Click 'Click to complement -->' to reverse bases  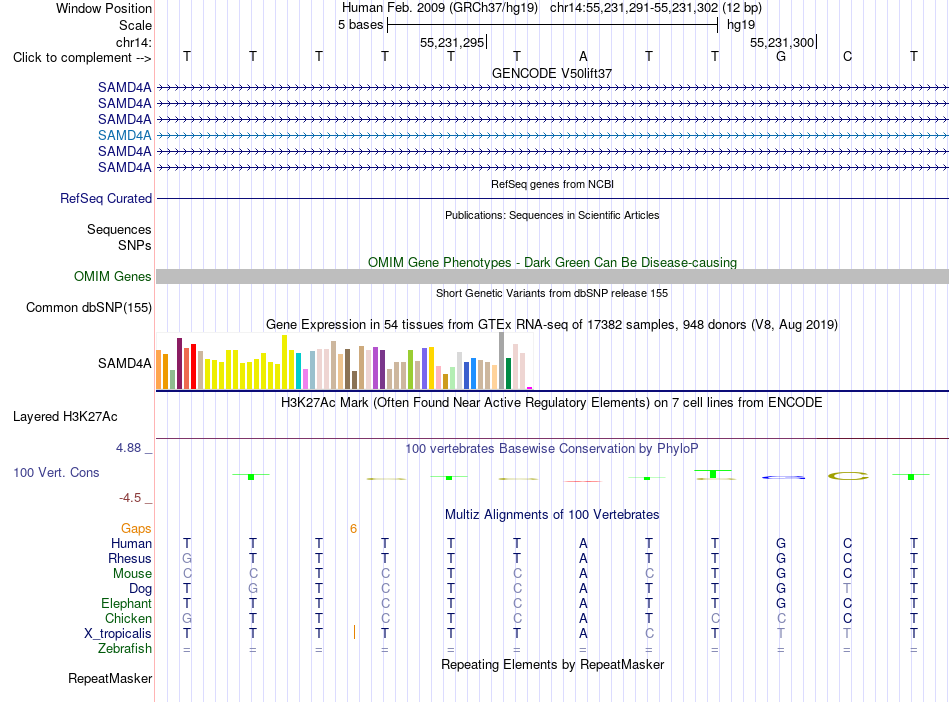coord(82,58)
